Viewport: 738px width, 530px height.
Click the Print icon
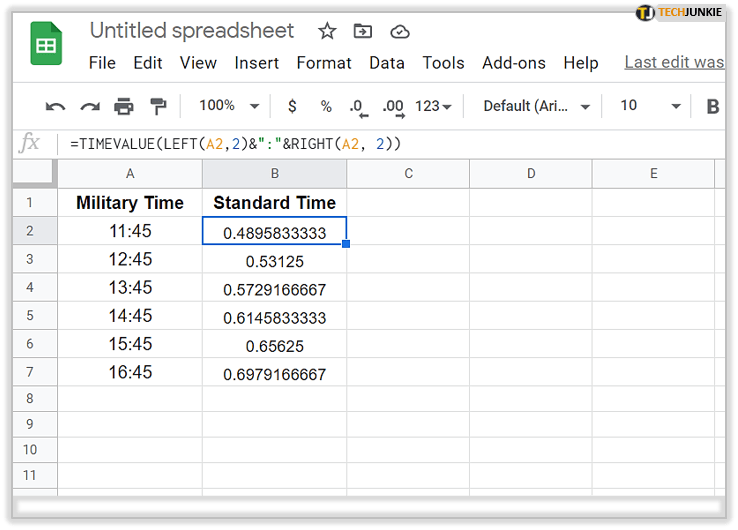(x=124, y=106)
